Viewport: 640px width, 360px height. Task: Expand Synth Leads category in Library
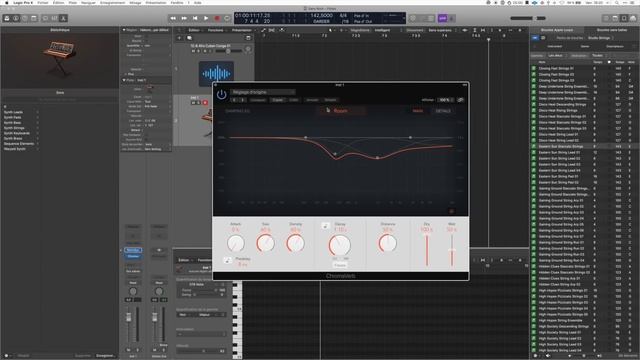coord(20,112)
